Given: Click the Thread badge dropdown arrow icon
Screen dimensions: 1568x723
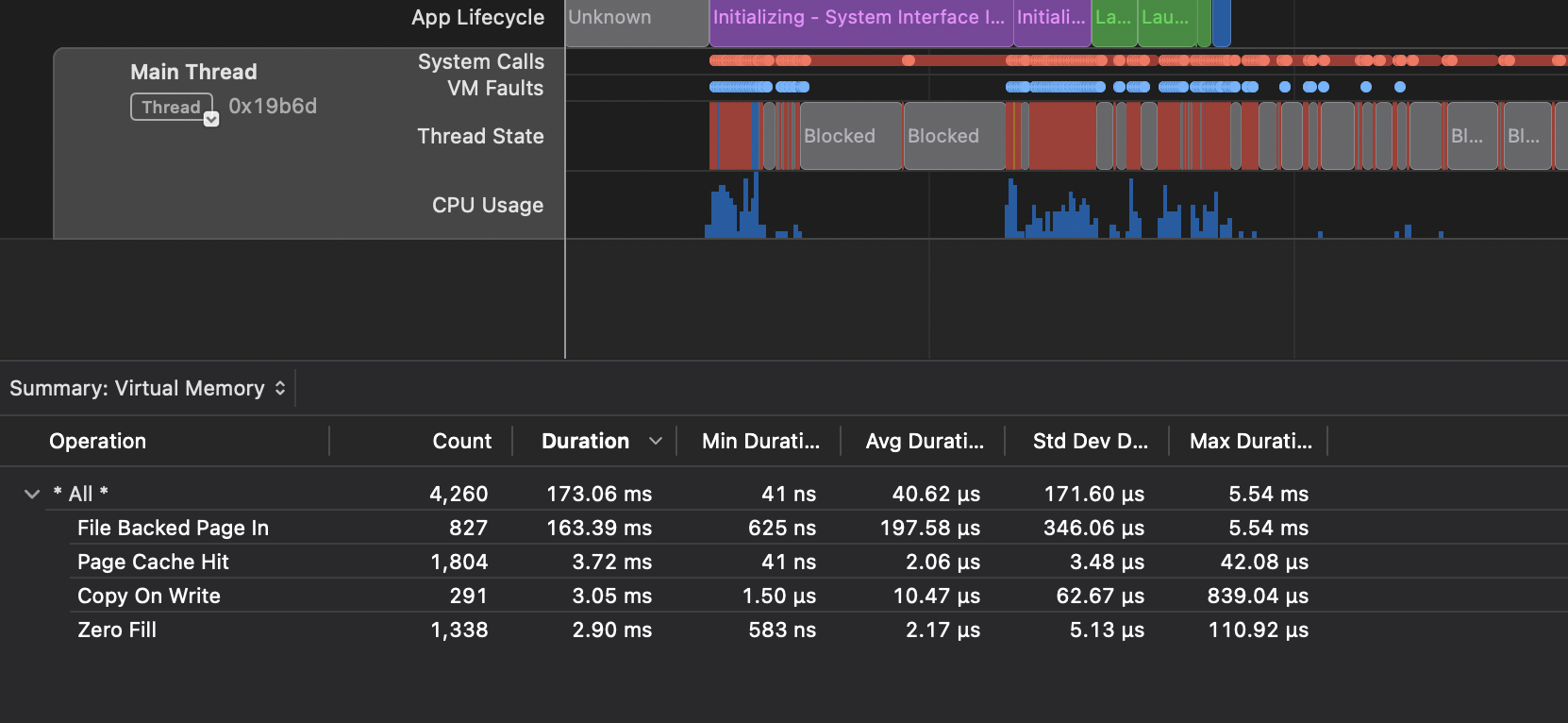Looking at the screenshot, I should (x=211, y=119).
